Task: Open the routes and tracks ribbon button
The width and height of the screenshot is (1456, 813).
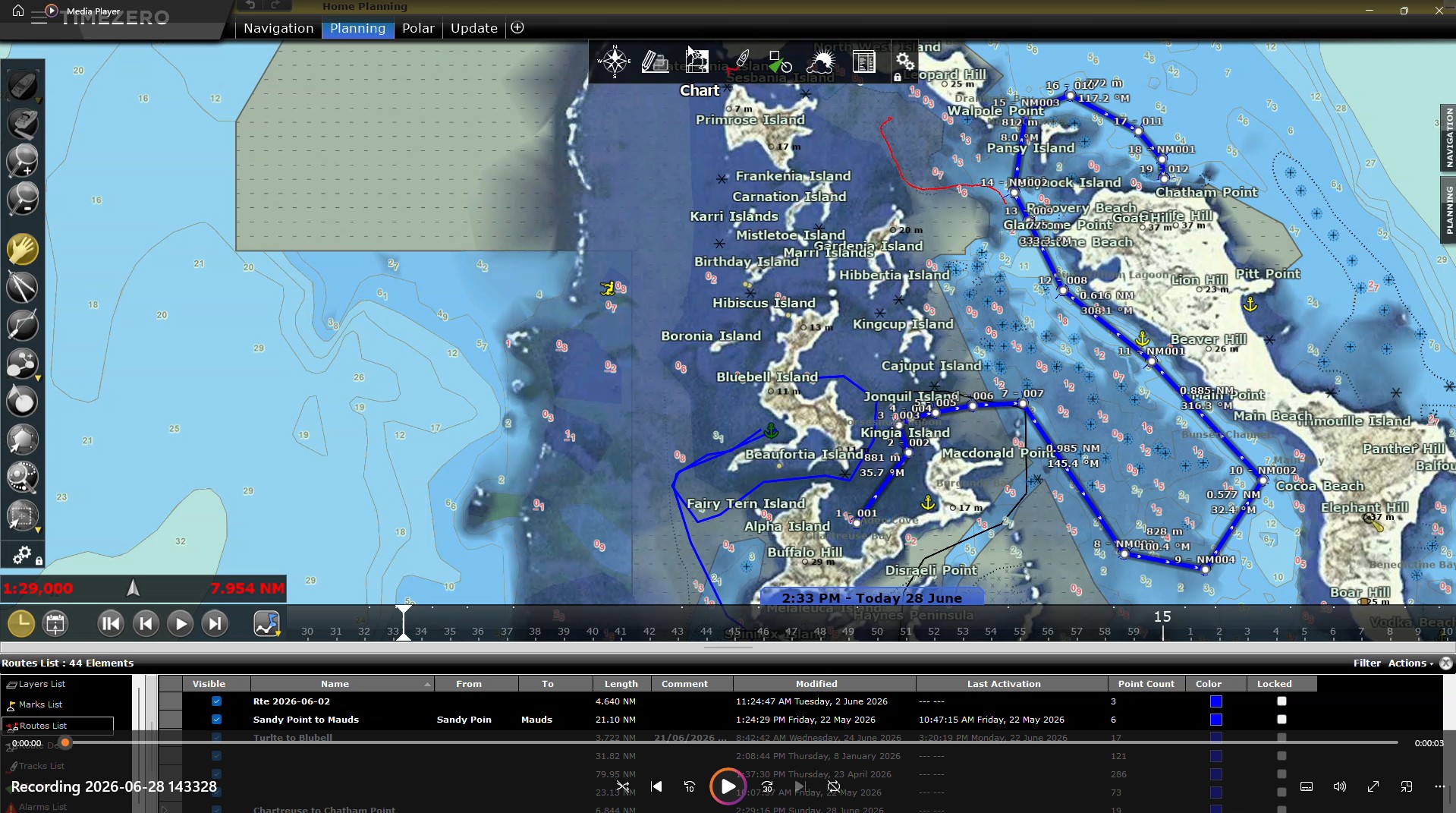Action: (739, 61)
